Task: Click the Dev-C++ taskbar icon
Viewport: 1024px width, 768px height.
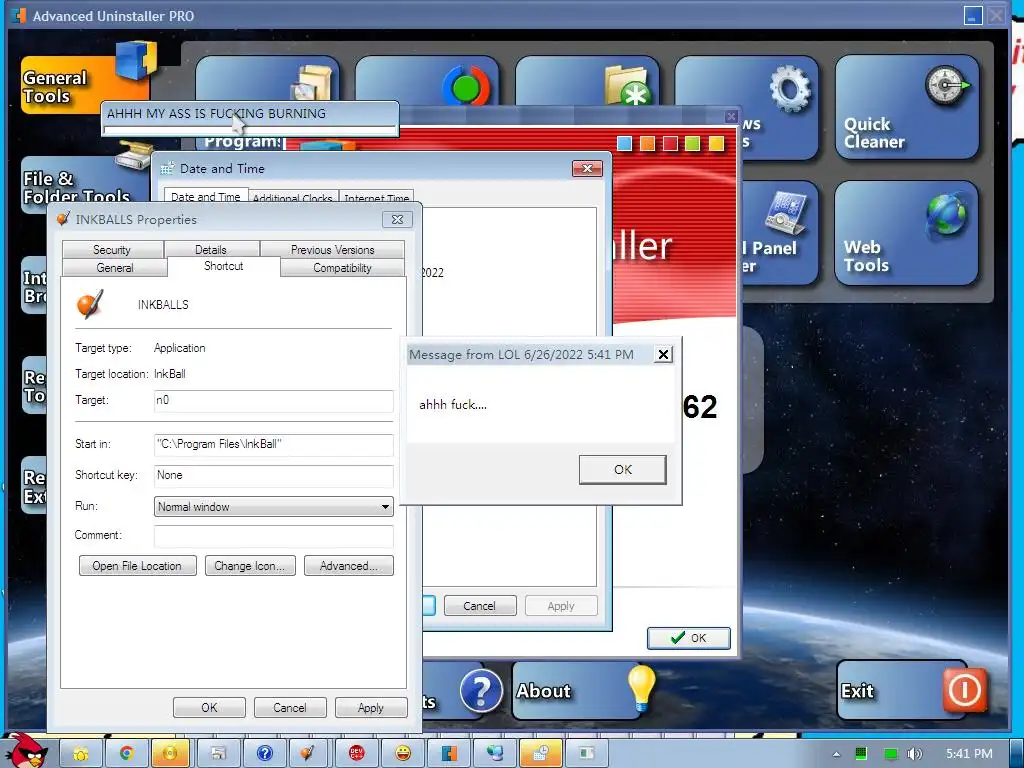Action: point(357,754)
